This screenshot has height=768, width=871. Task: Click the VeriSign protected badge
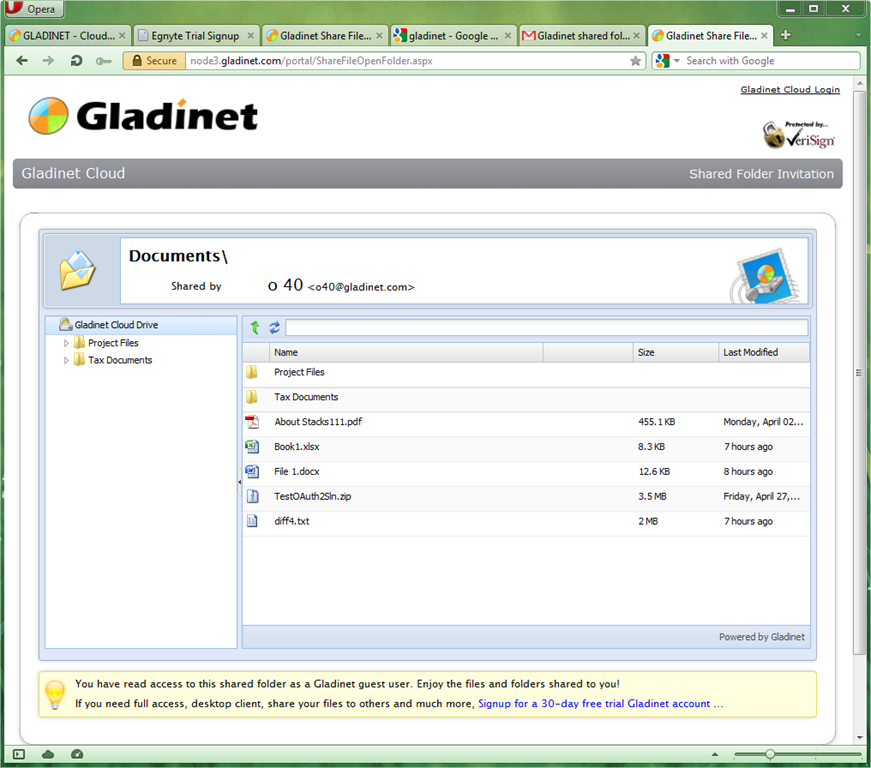(799, 134)
